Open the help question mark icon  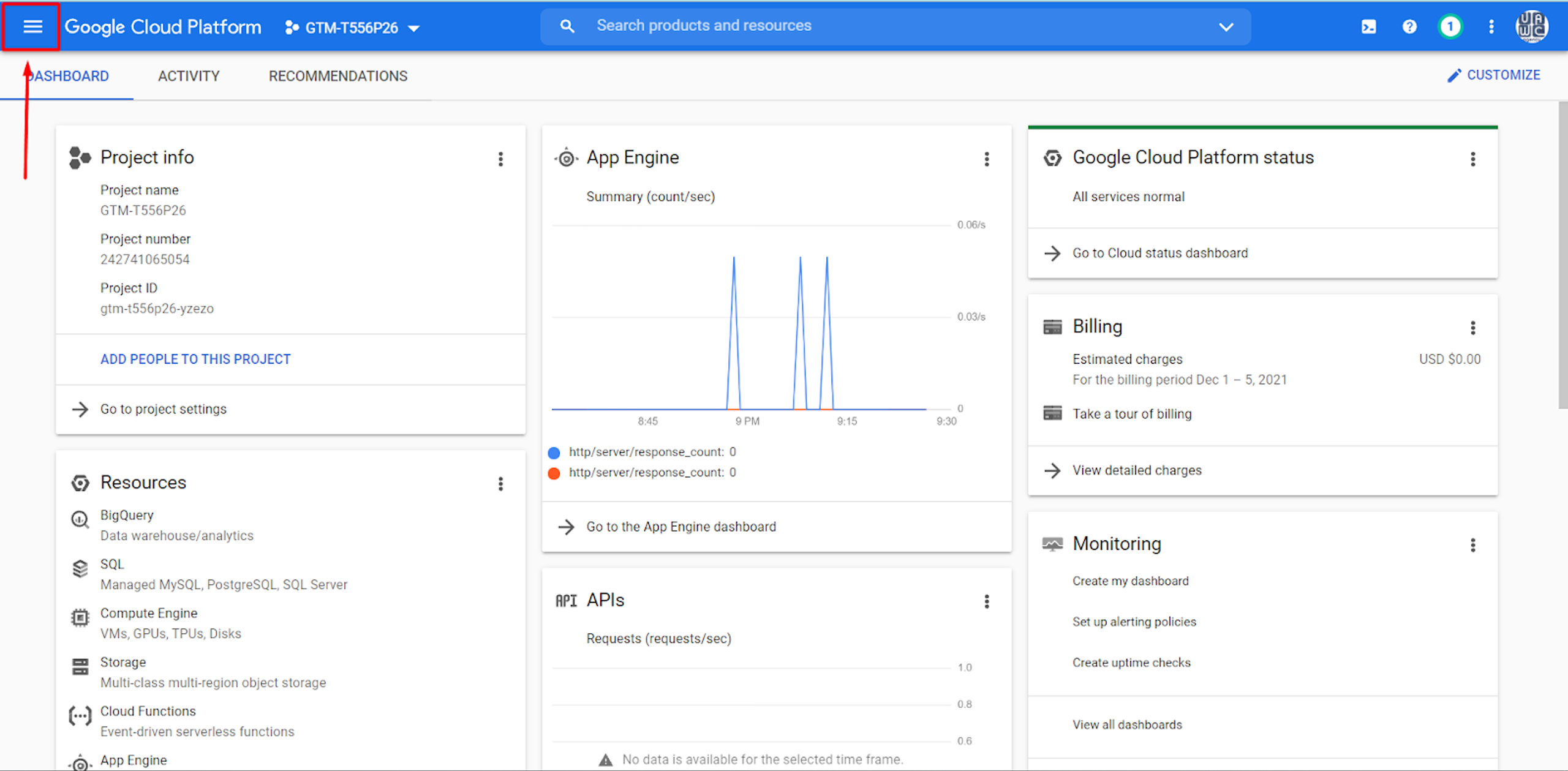tap(1409, 27)
